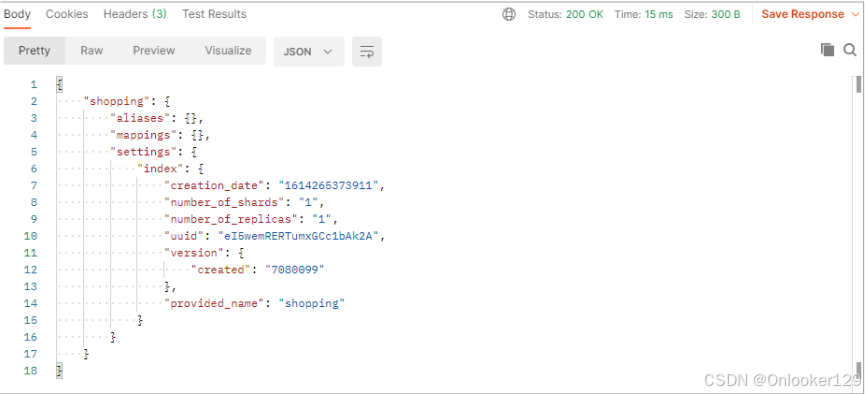Toggle line wrap icon
The height and width of the screenshot is (395, 865).
coord(367,52)
